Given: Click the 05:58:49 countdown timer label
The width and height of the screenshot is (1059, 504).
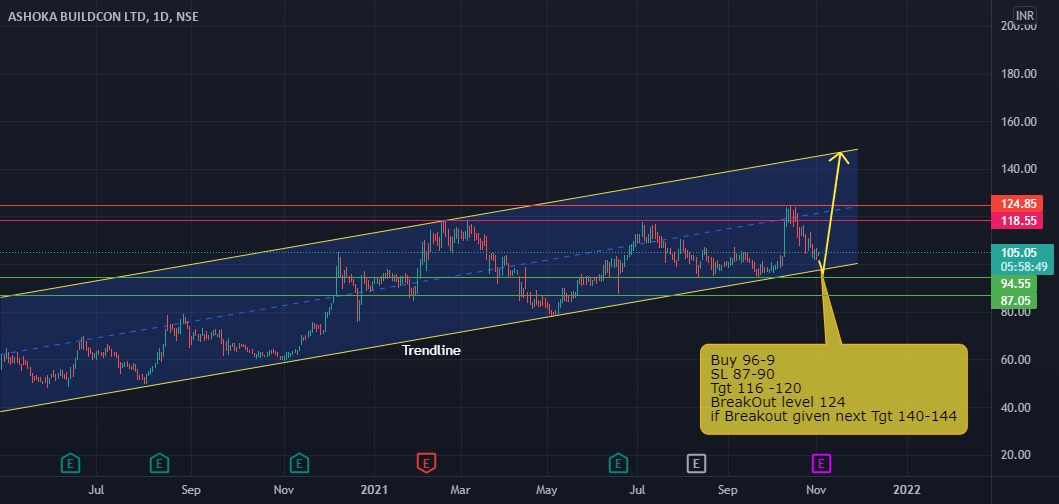Looking at the screenshot, I should (1023, 267).
